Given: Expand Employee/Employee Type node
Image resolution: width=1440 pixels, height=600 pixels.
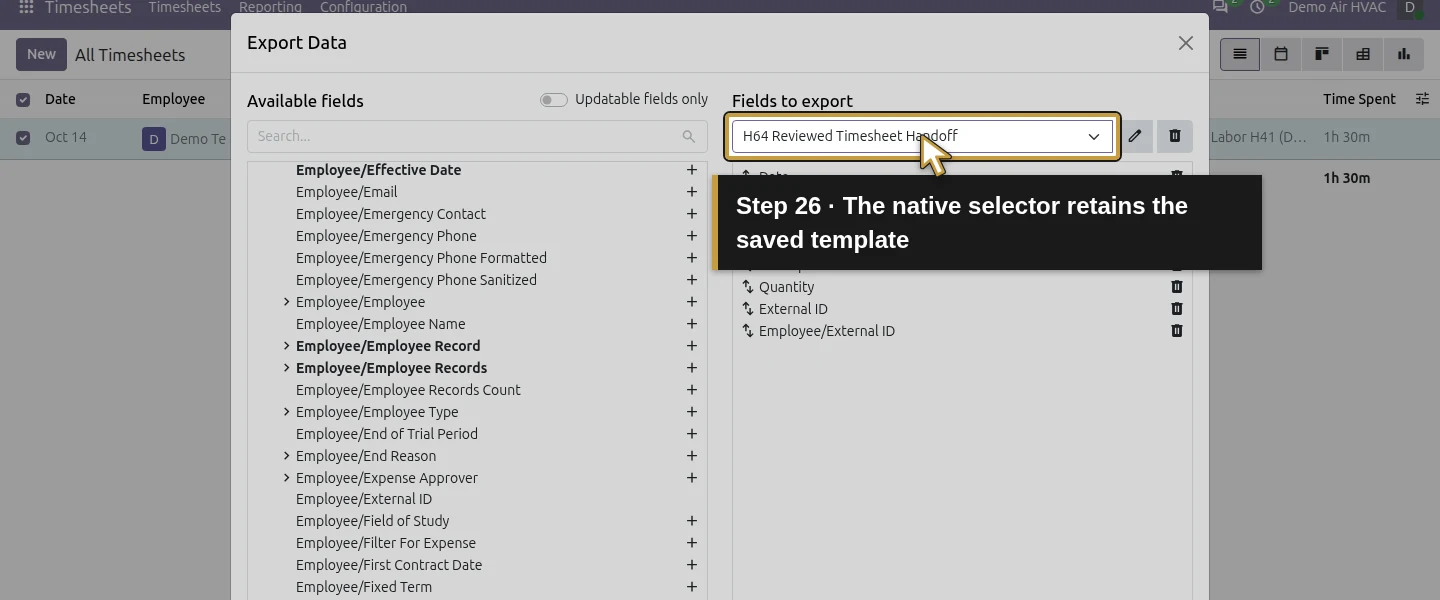Looking at the screenshot, I should pyautogui.click(x=286, y=412).
